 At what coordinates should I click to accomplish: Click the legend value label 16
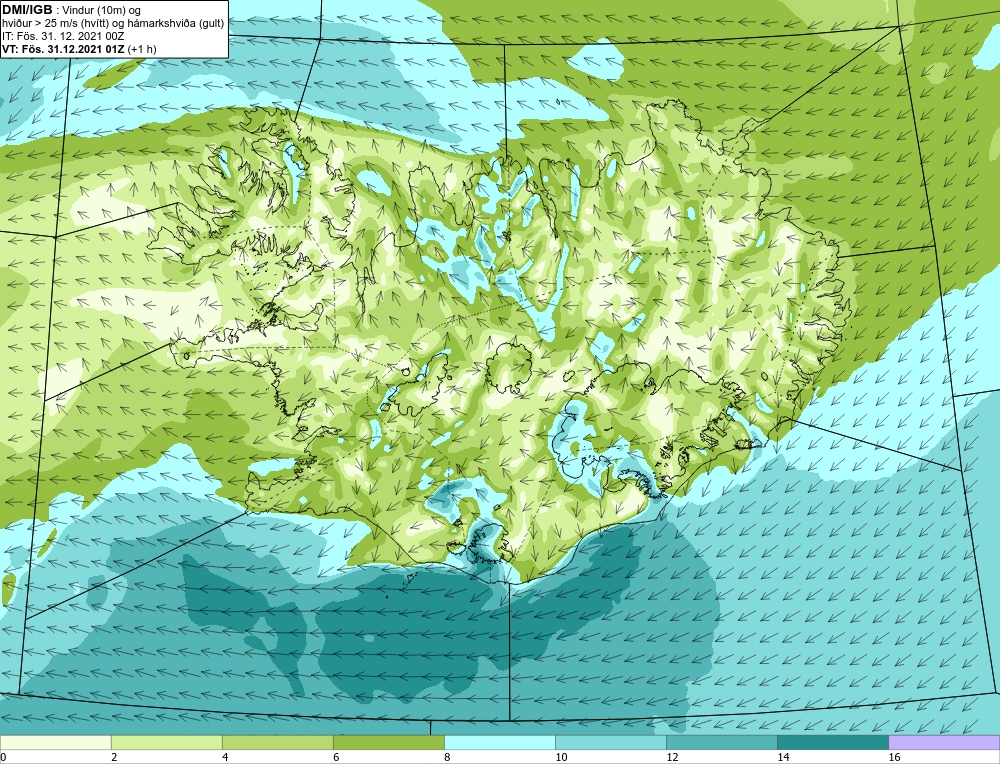pyautogui.click(x=894, y=757)
